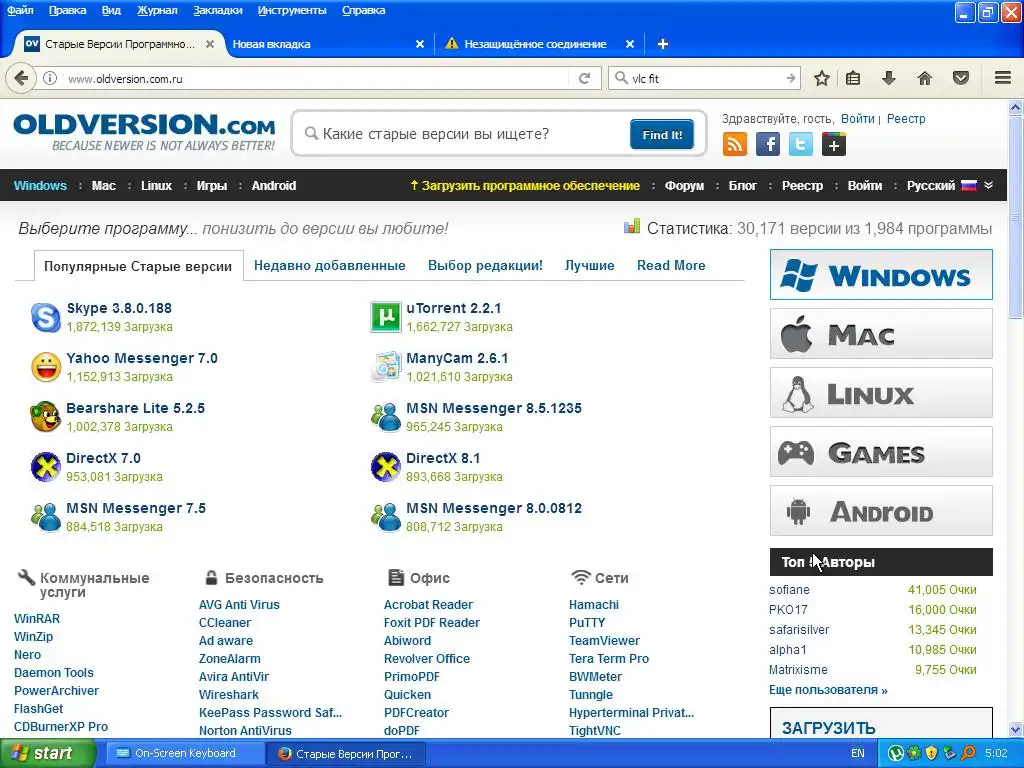Expand the Русский language dropdown chevron
This screenshot has width=1024, height=768.
989,185
